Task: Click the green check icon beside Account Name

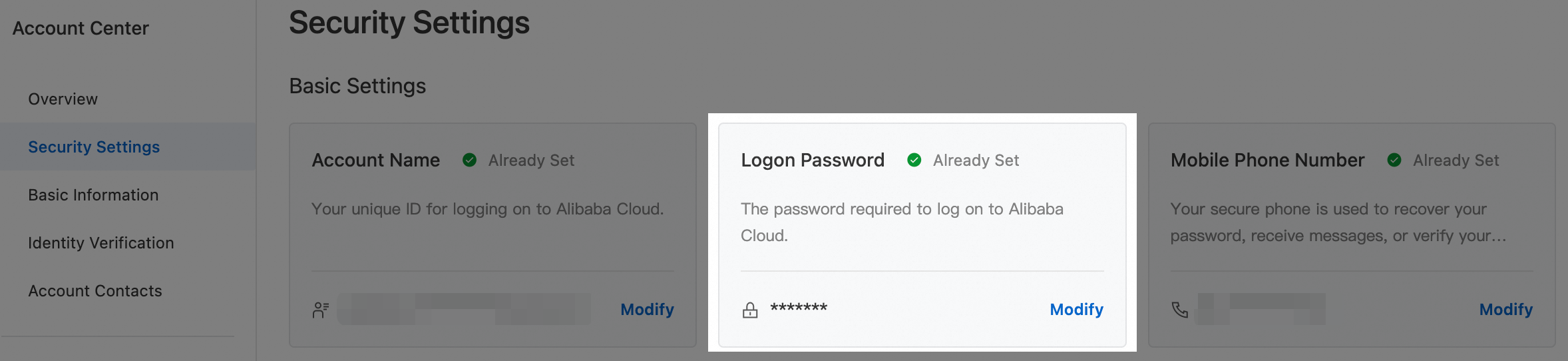Action: point(469,160)
